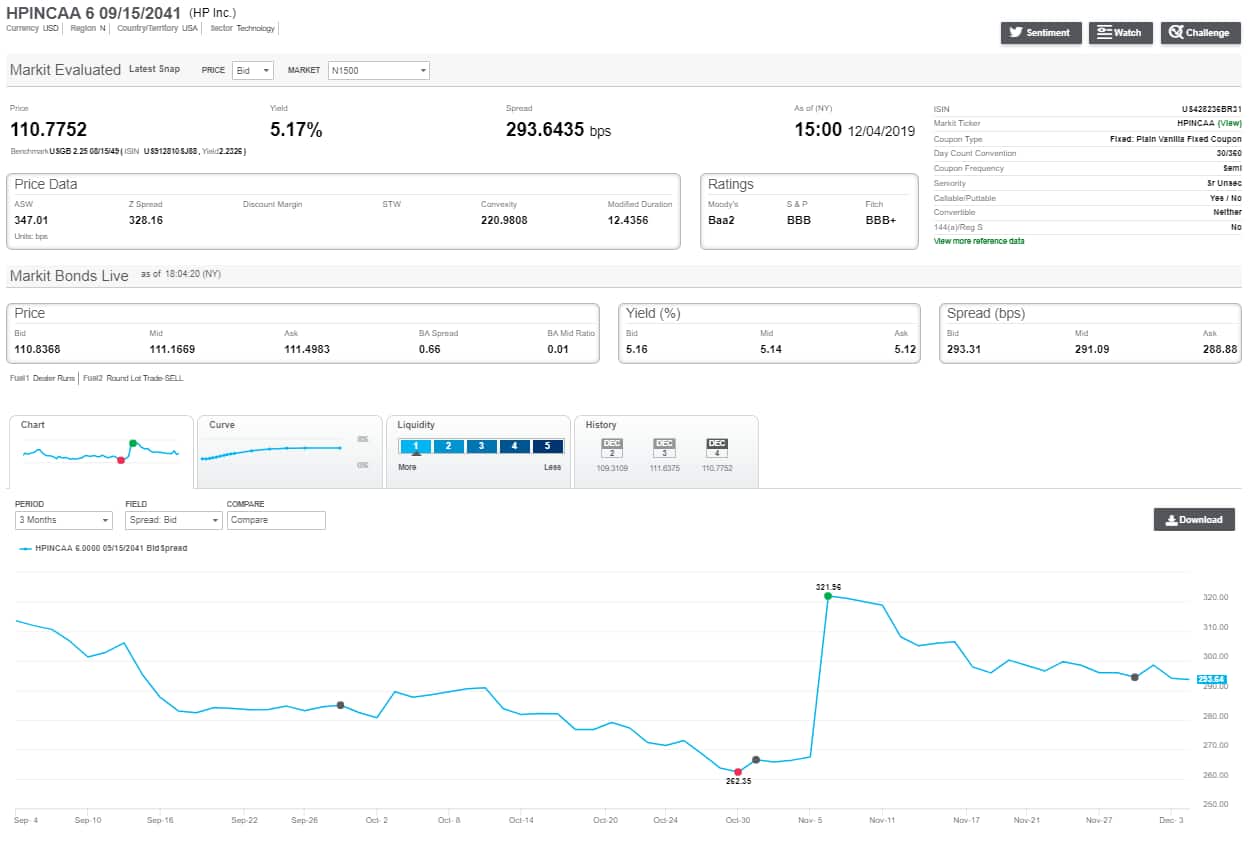Image resolution: width=1251 pixels, height=841 pixels.
Task: Click the Sr Unsec seniority value
Action: coord(1224,183)
